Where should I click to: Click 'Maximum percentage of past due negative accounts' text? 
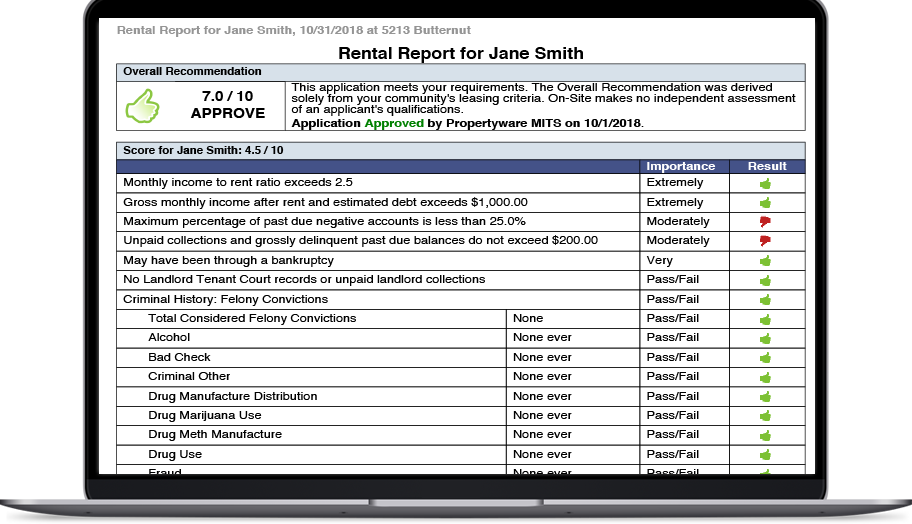pyautogui.click(x=324, y=221)
